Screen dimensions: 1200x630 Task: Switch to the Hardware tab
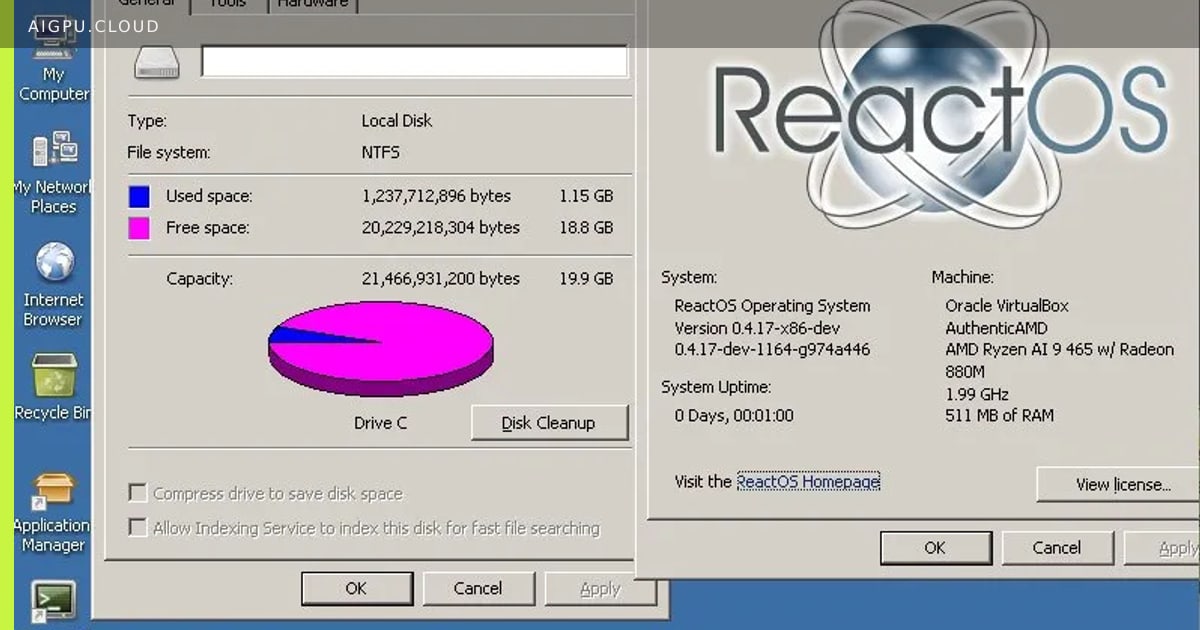(314, 5)
